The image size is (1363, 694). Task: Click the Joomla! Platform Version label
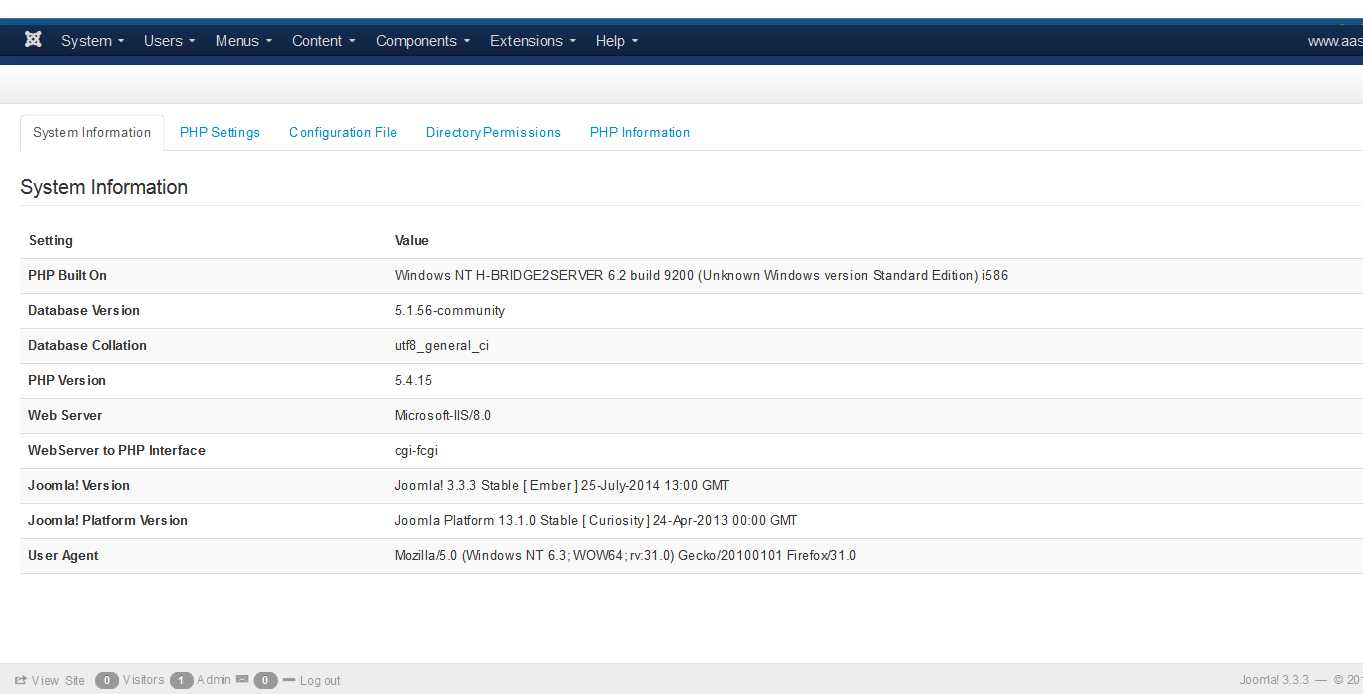pyautogui.click(x=108, y=520)
